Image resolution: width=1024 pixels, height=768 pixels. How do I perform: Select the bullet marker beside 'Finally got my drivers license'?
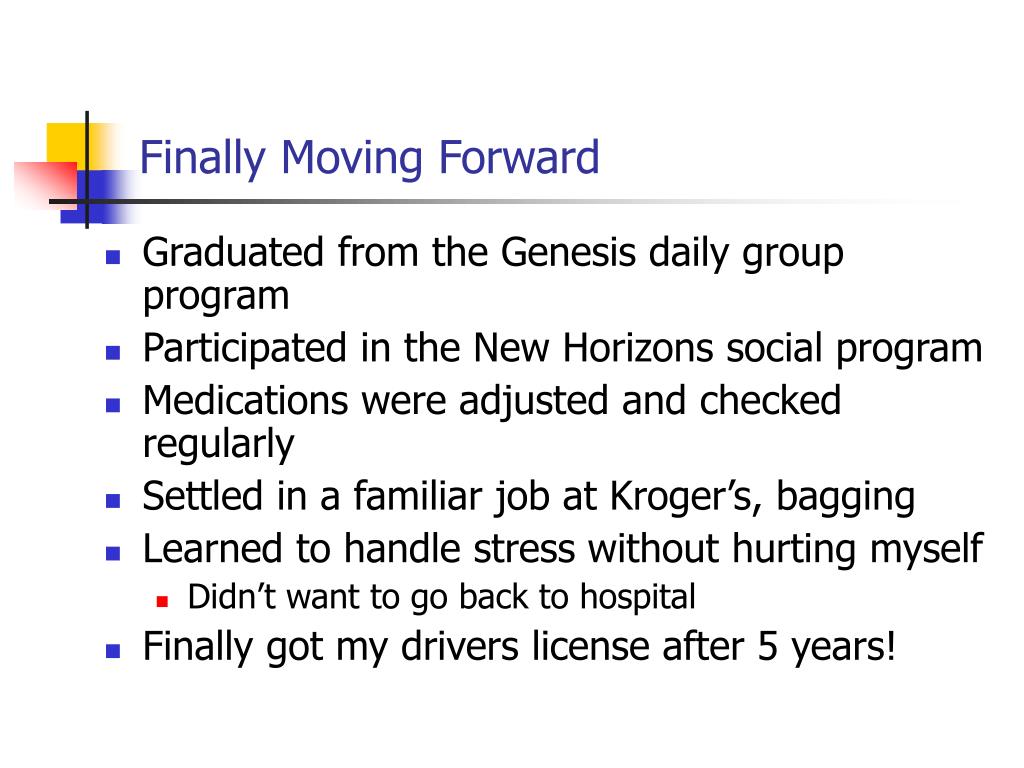(113, 650)
